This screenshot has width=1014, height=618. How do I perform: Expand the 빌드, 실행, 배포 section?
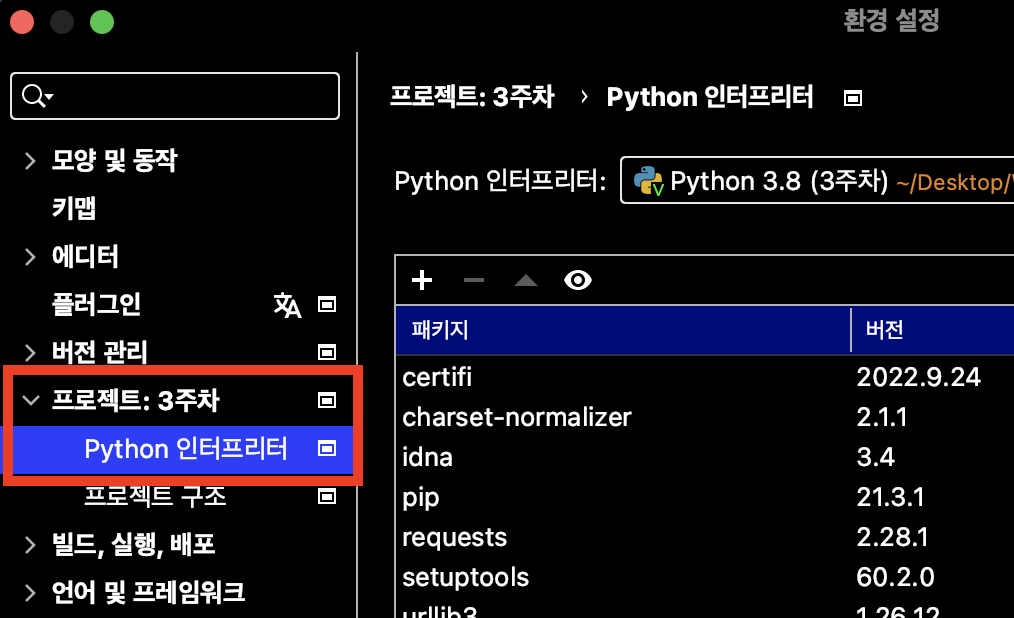pyautogui.click(x=30, y=544)
